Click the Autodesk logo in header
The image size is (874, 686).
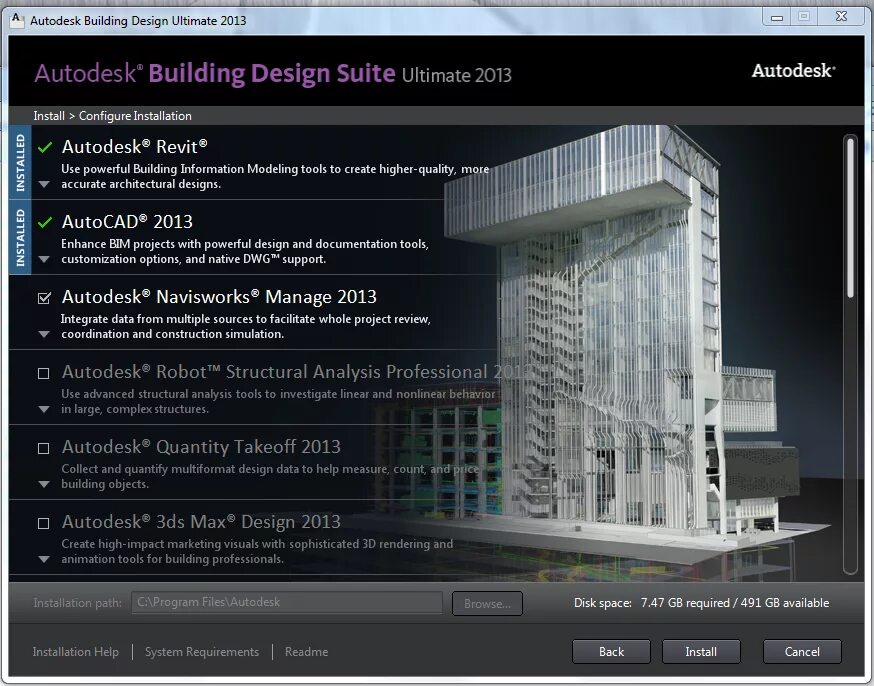[x=793, y=71]
